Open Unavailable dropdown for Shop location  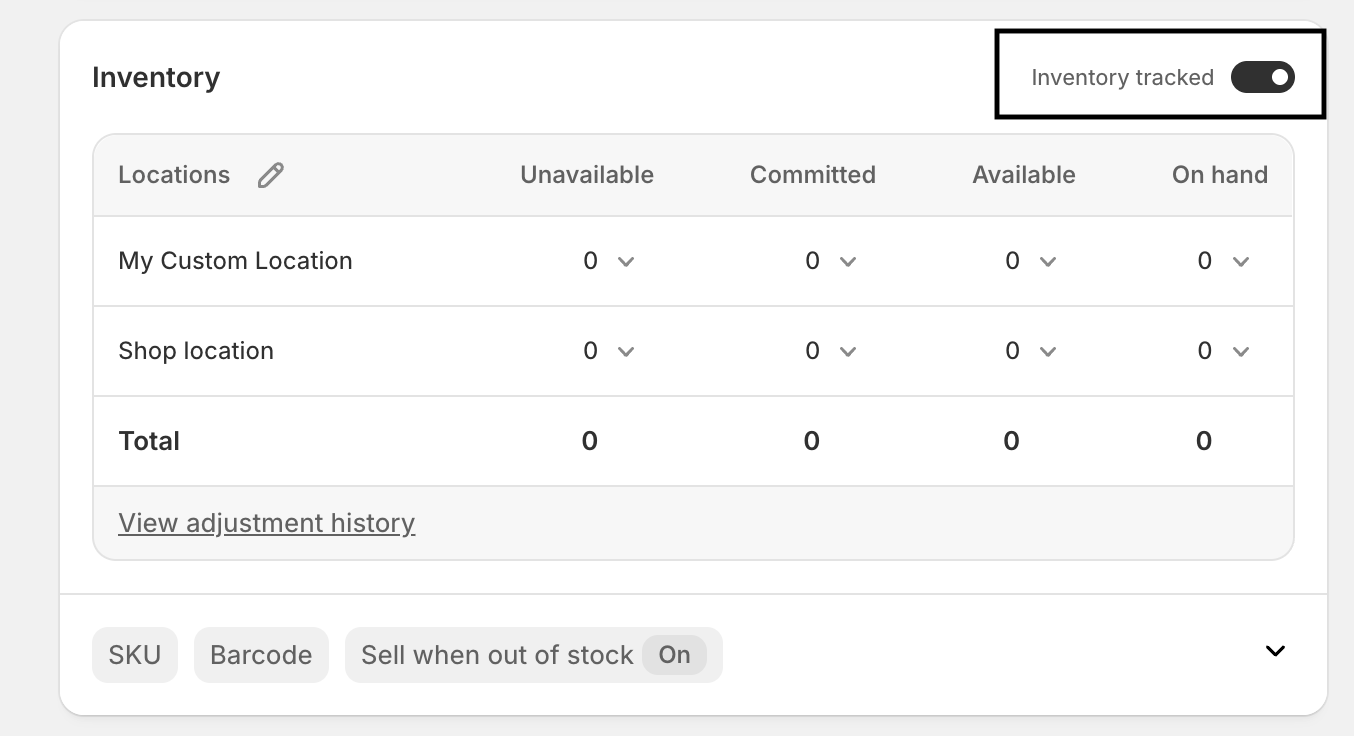click(609, 351)
